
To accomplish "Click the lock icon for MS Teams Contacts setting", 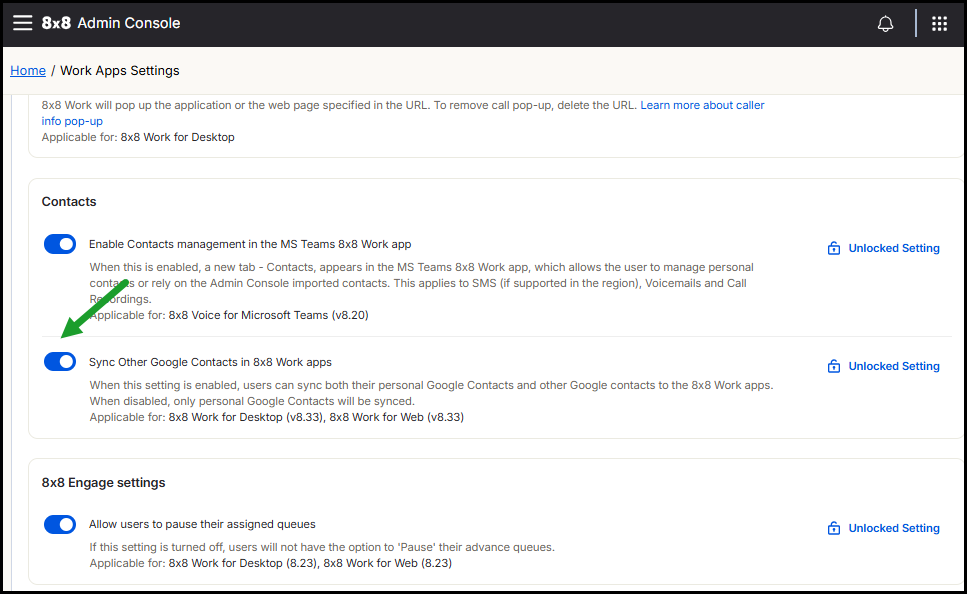I will [x=834, y=248].
